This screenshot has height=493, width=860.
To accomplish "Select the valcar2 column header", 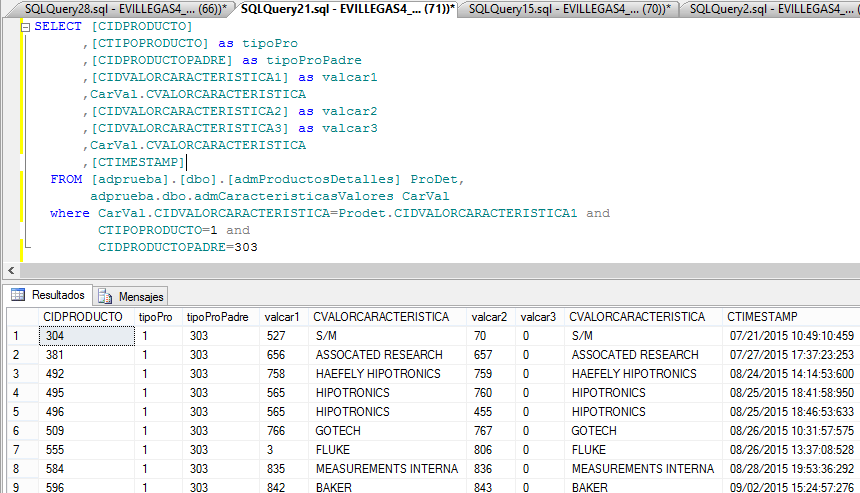I will [489, 316].
